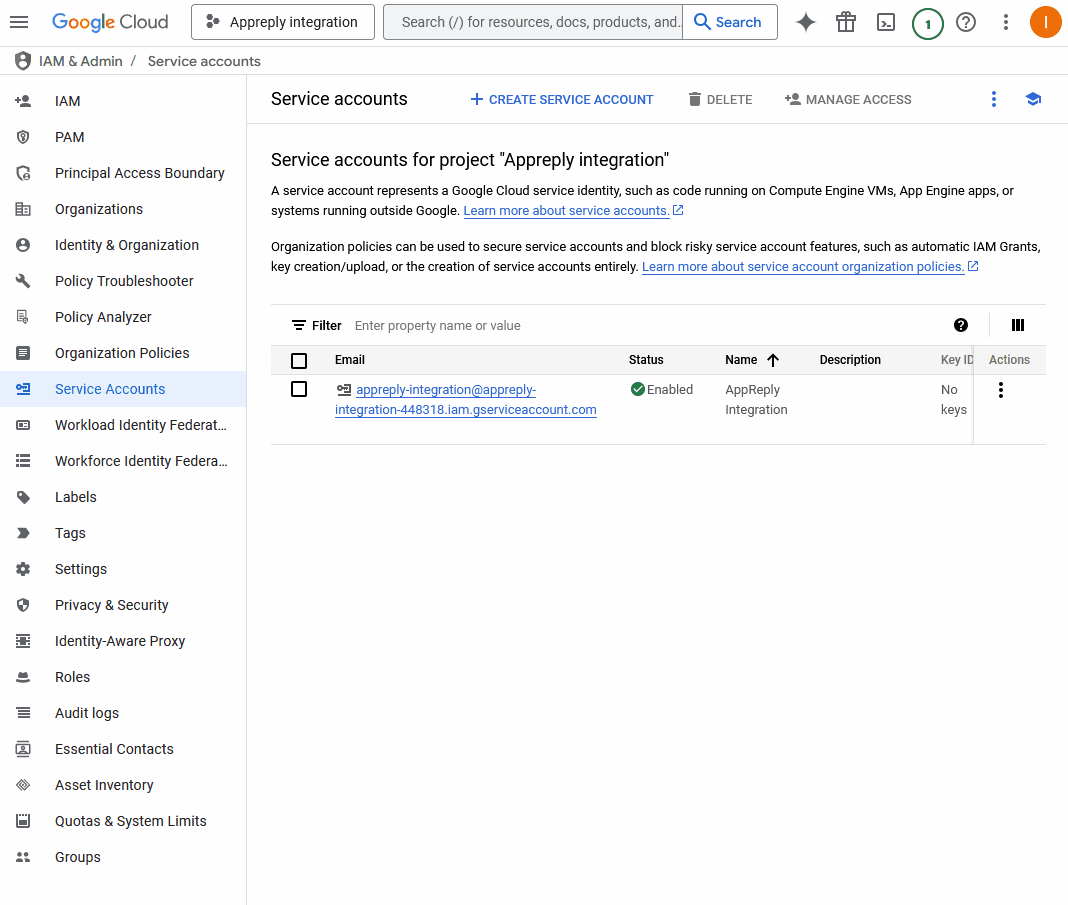The width and height of the screenshot is (1068, 905).
Task: Click the AppReply Integration name cell
Action: point(756,400)
